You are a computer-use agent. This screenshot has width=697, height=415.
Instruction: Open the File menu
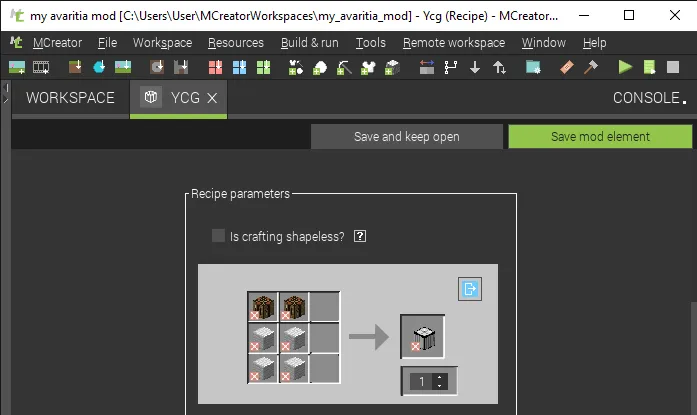point(107,43)
